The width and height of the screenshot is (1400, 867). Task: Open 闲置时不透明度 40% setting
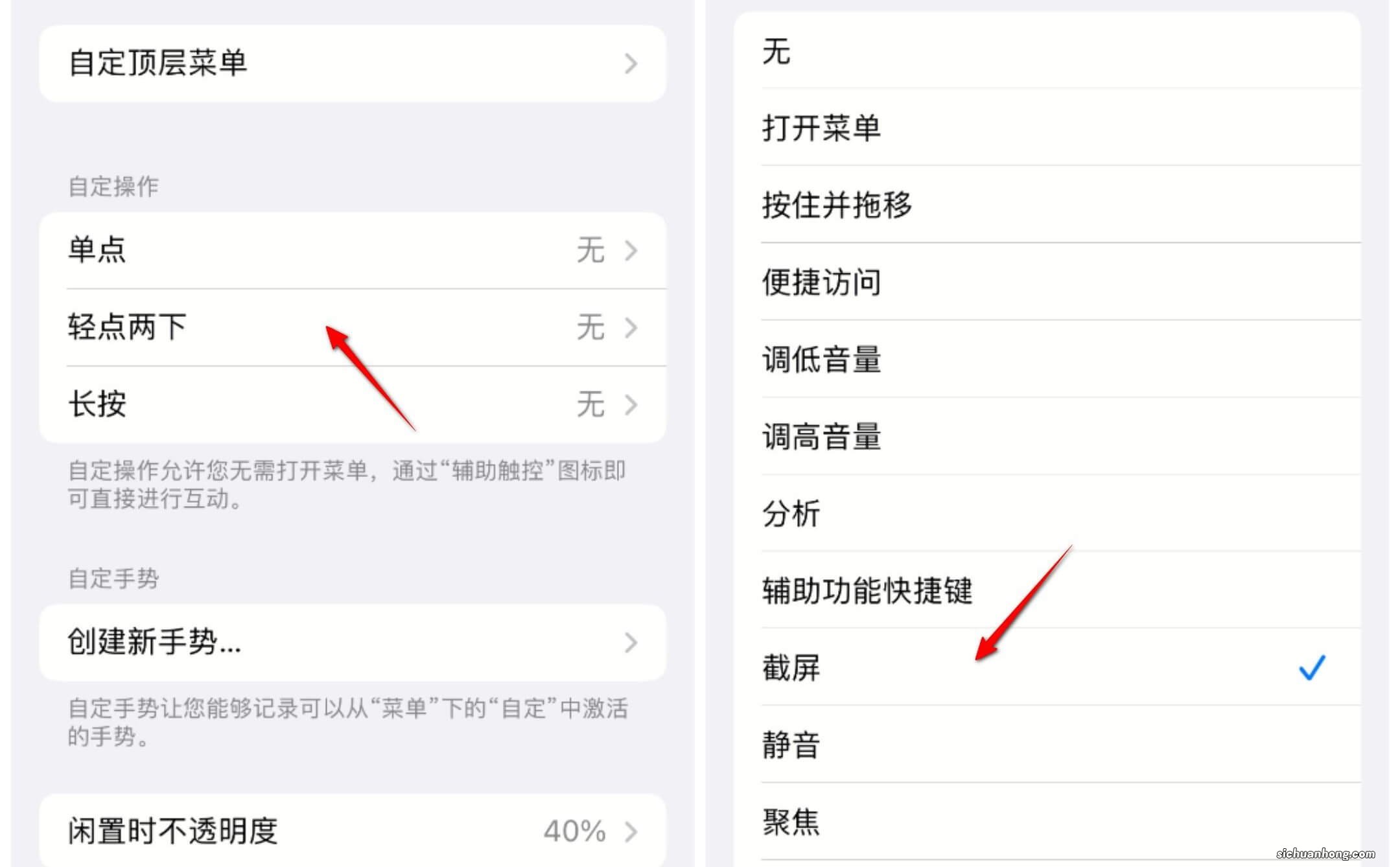click(x=353, y=830)
